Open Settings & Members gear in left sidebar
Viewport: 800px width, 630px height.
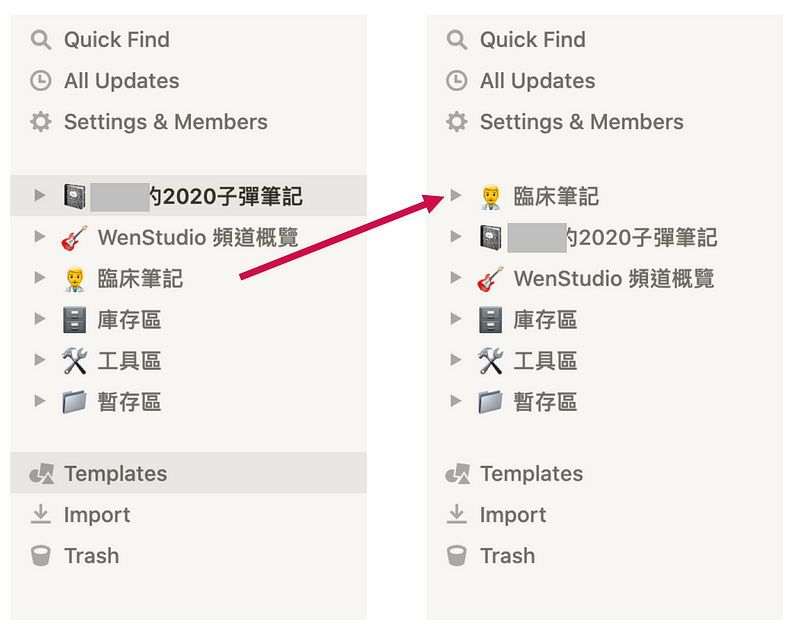pyautogui.click(x=40, y=122)
